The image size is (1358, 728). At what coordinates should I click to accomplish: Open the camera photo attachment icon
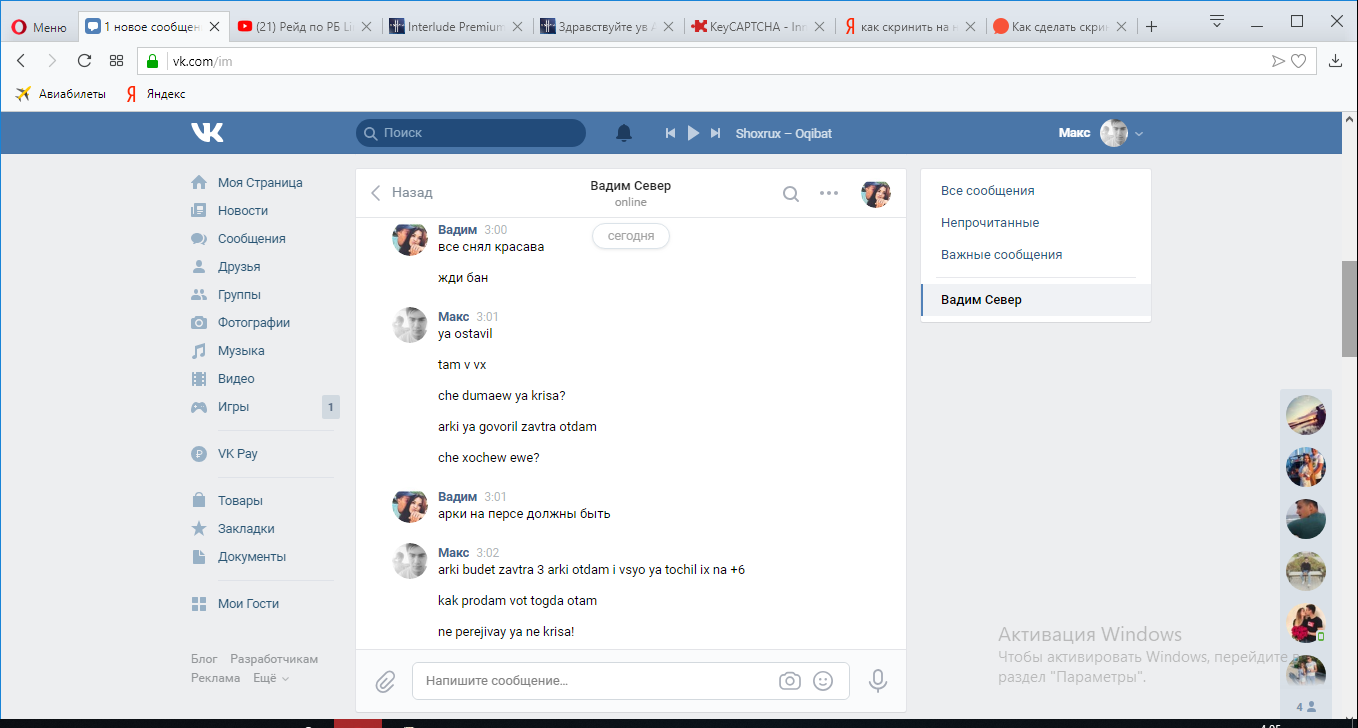[x=790, y=681]
